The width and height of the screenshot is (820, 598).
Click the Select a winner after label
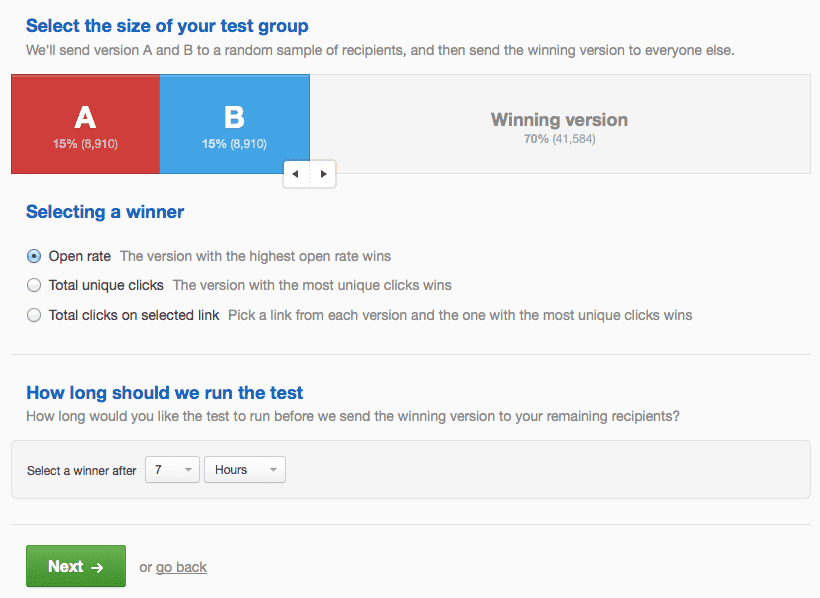[x=80, y=470]
